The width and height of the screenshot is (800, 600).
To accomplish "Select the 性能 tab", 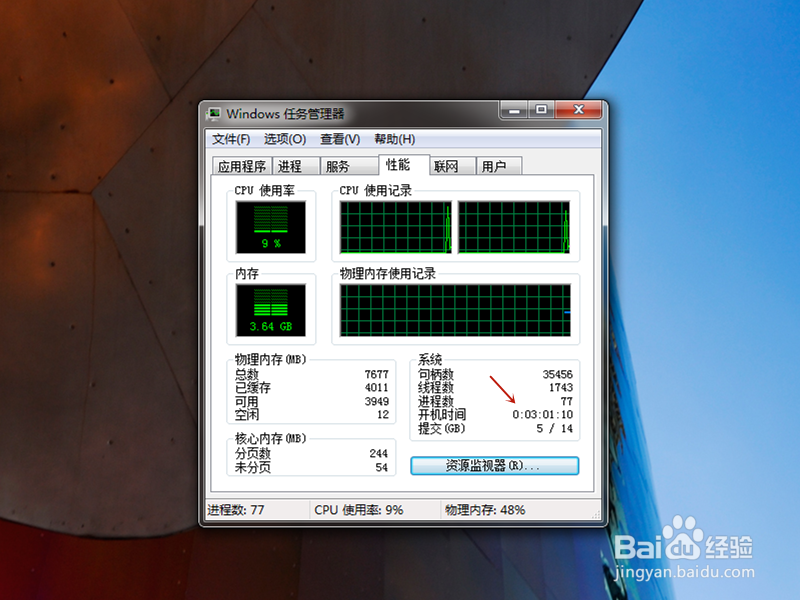I will 404,164.
